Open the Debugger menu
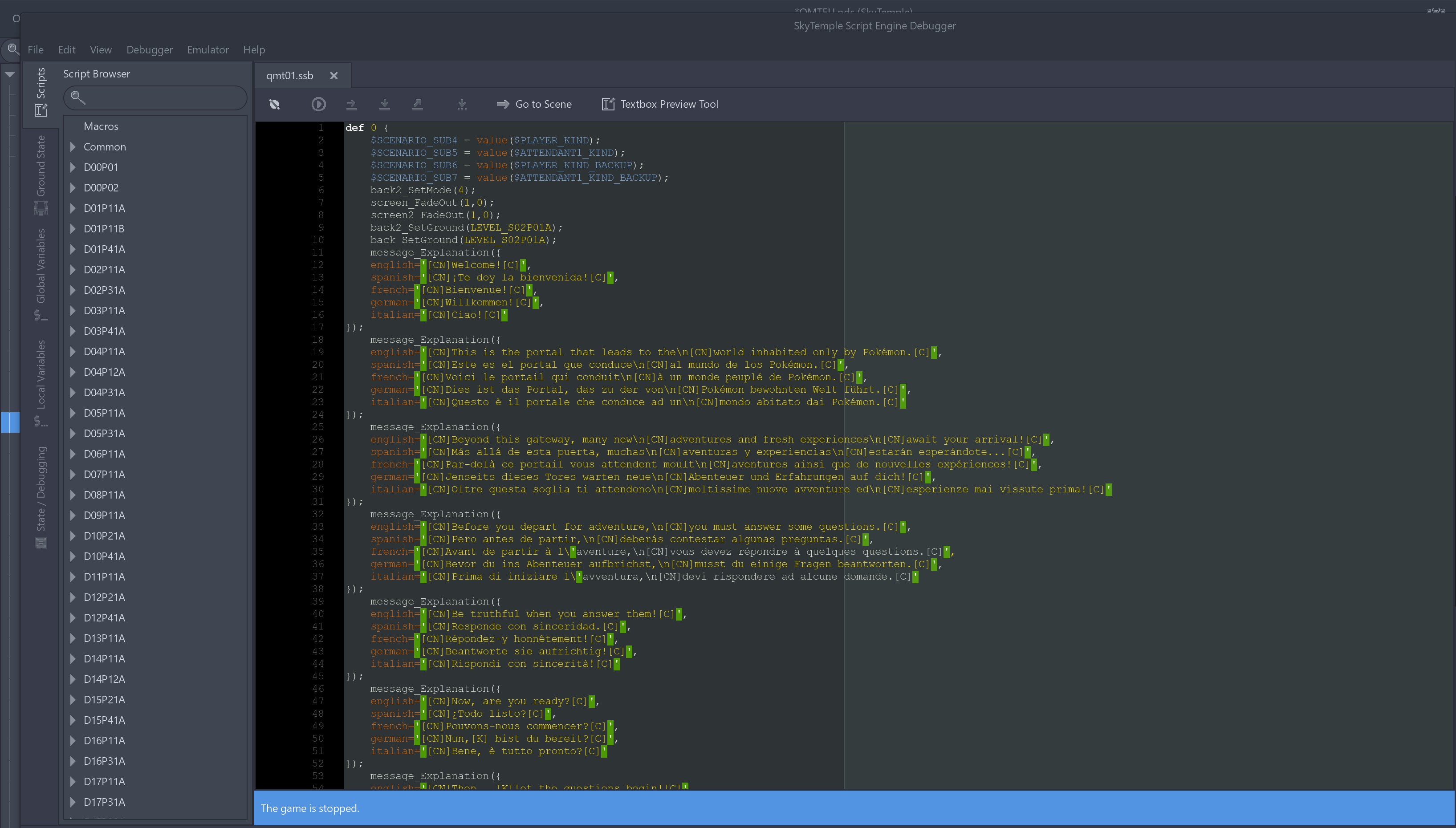Image resolution: width=1456 pixels, height=828 pixels. point(150,49)
